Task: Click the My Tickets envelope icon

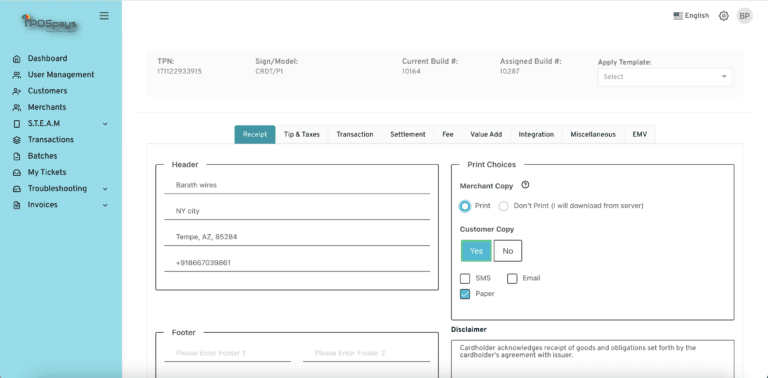Action: coord(17,172)
